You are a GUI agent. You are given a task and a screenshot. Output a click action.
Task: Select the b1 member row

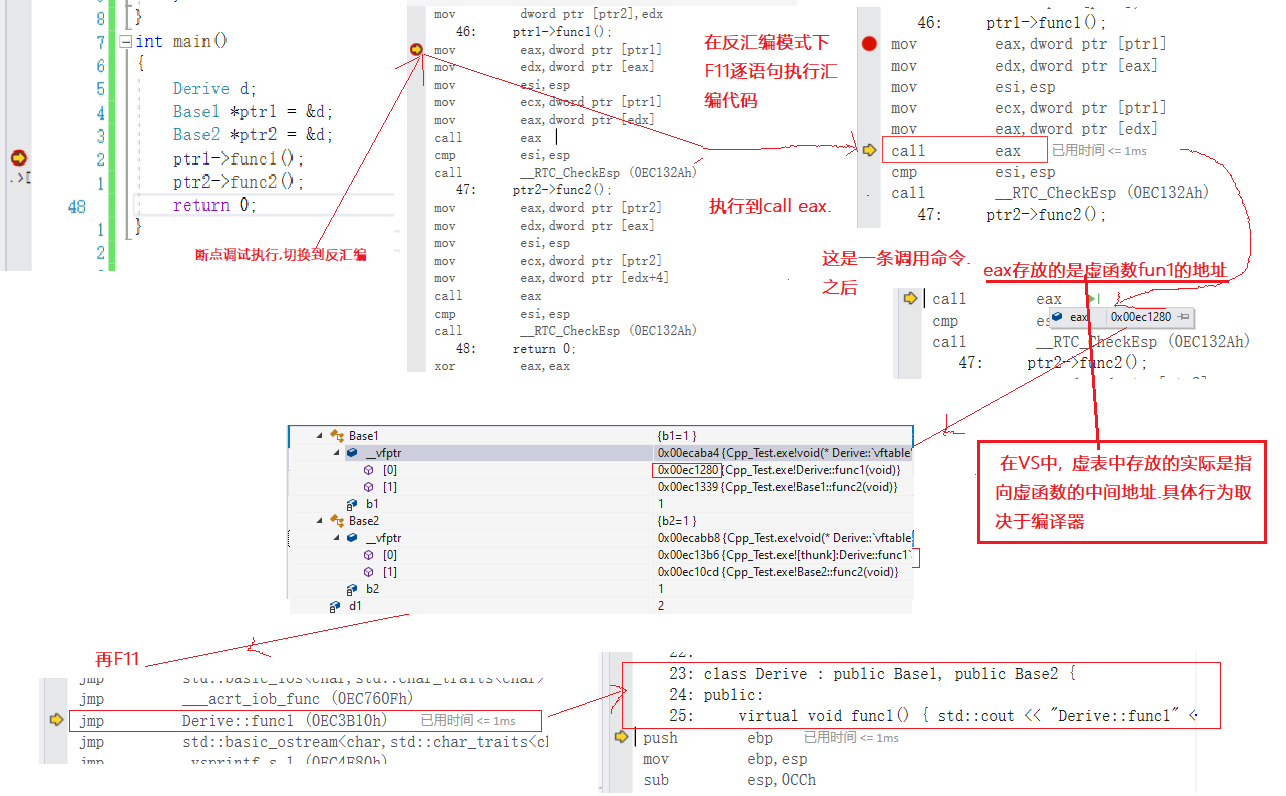tap(372, 504)
